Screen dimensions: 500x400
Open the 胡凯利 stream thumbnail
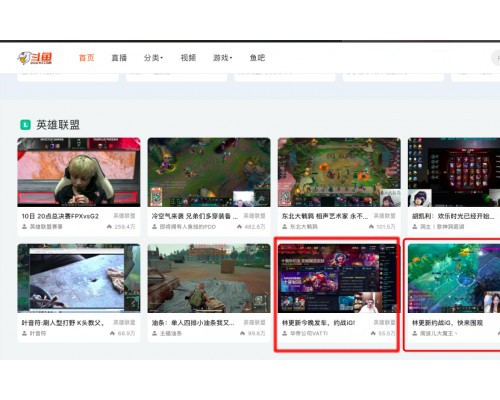coord(454,172)
